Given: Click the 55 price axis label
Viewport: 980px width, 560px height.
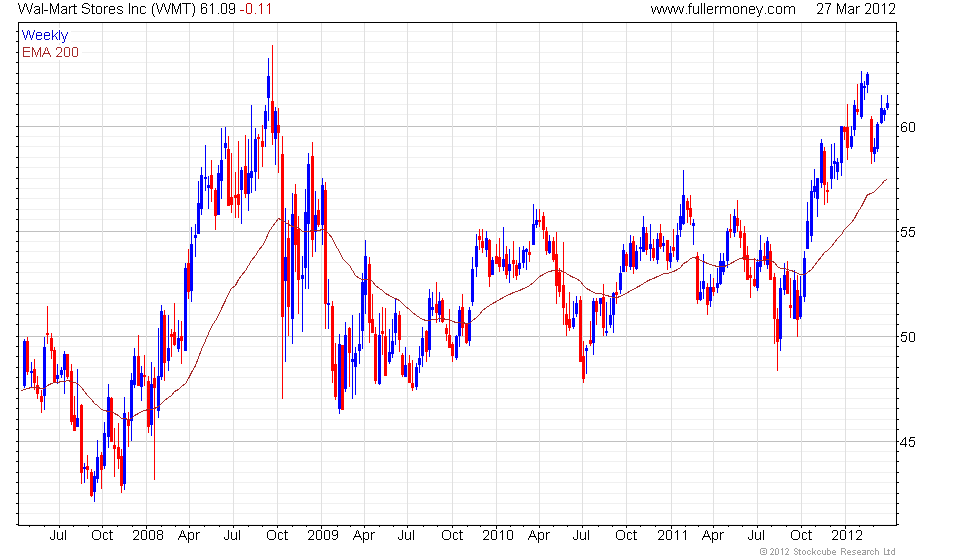Looking at the screenshot, I should click(908, 232).
